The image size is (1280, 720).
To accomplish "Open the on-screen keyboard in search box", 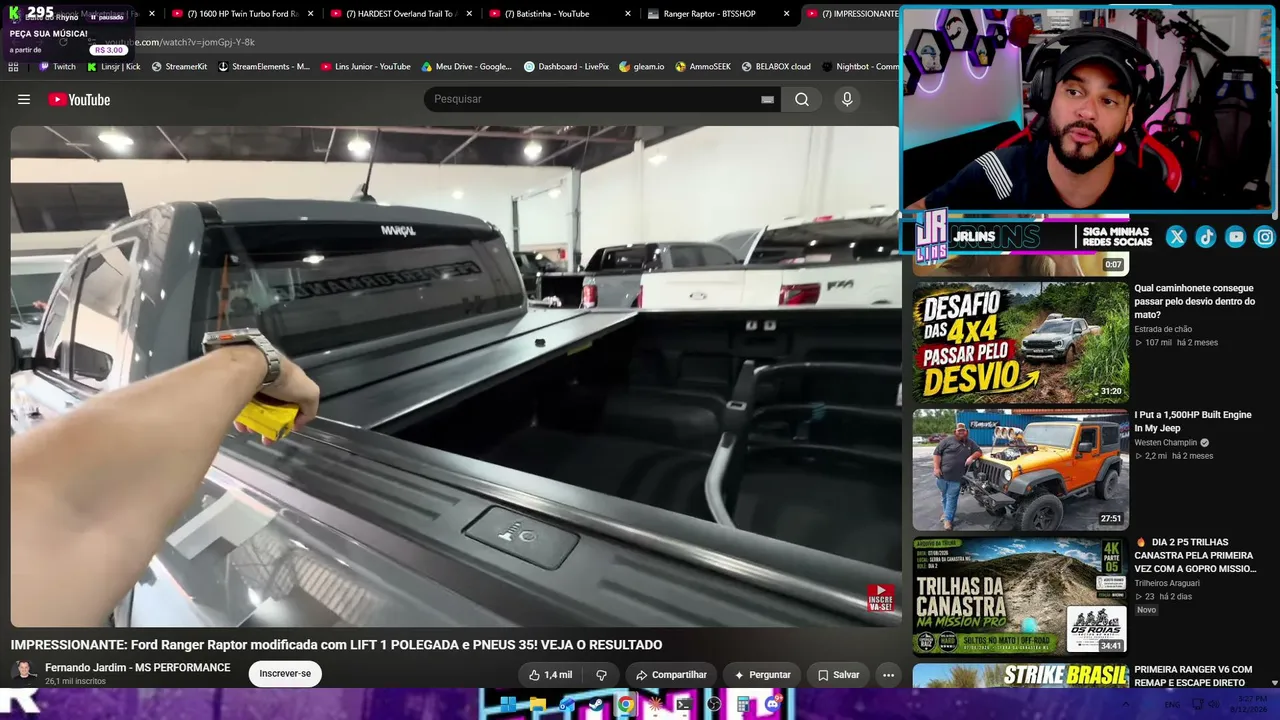I will pos(767,99).
